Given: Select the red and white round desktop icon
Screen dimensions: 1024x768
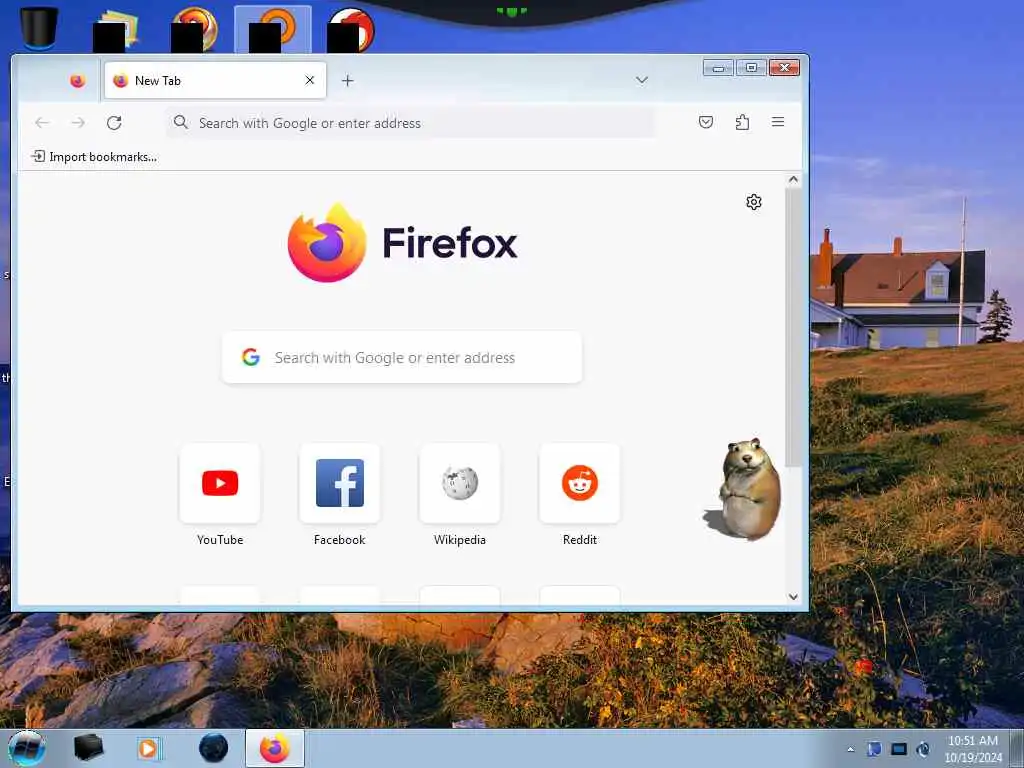Looking at the screenshot, I should [351, 29].
